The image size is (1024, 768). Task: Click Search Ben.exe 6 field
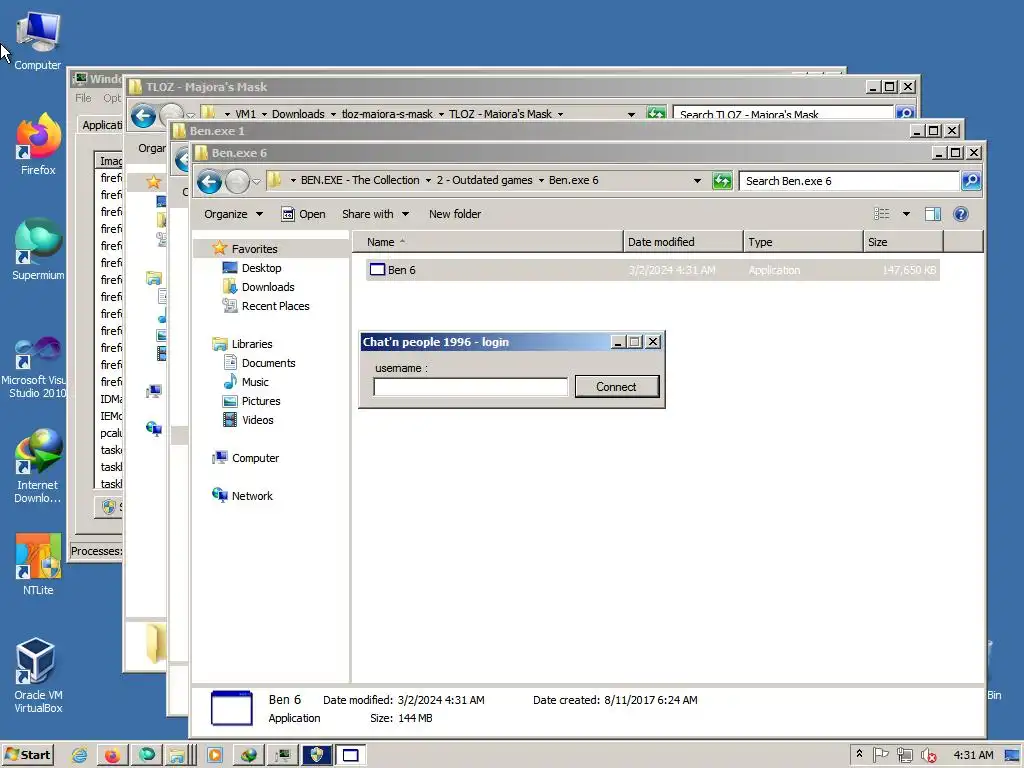pyautogui.click(x=849, y=181)
